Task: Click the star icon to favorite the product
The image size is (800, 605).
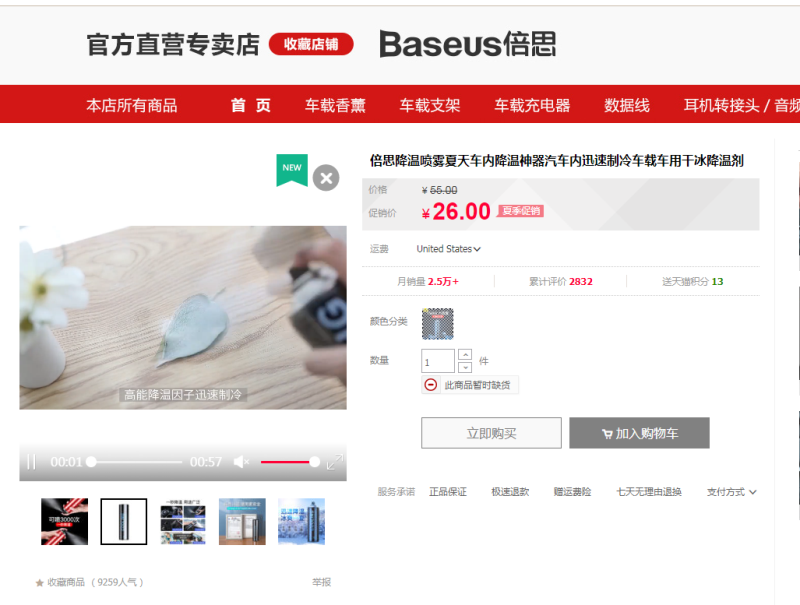Action: pyautogui.click(x=39, y=582)
